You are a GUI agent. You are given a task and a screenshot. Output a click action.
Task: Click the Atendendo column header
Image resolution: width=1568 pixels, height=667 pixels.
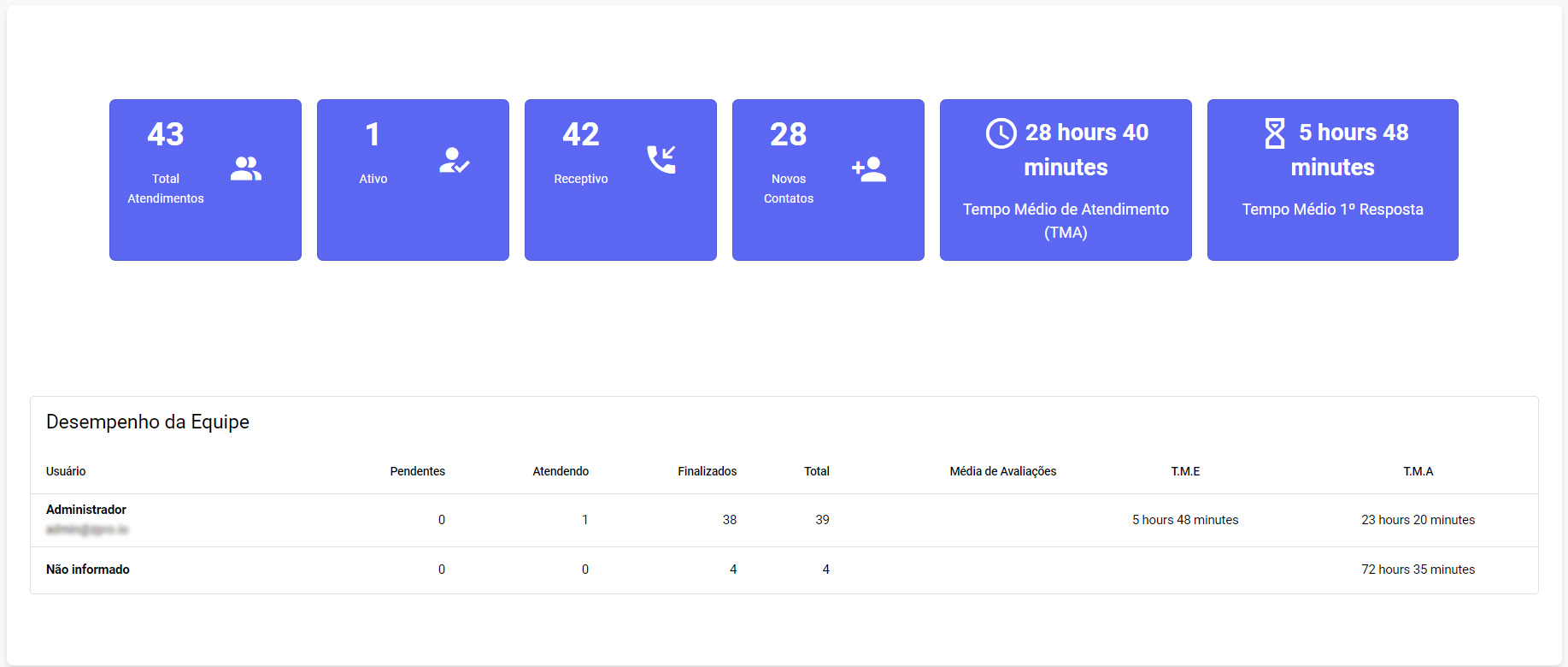click(x=561, y=471)
